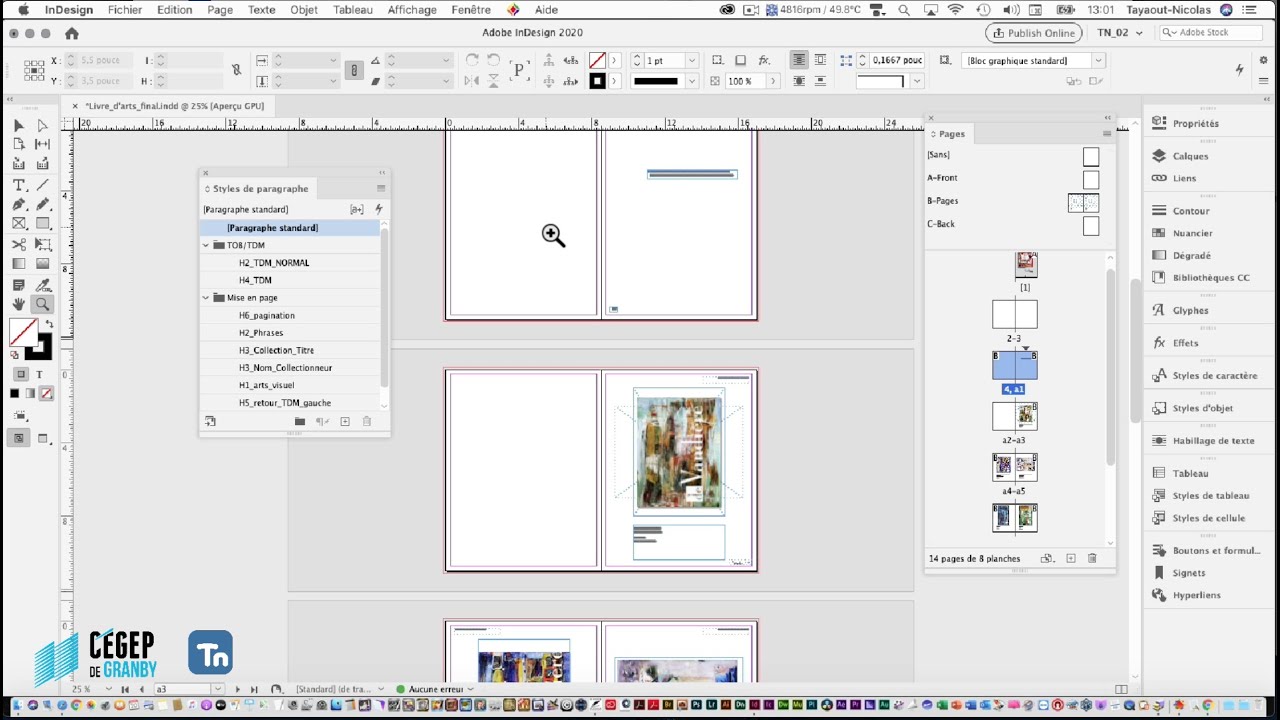Open Aucune erreur preflight dropdown
Screen dimensions: 1280x720
(471, 689)
